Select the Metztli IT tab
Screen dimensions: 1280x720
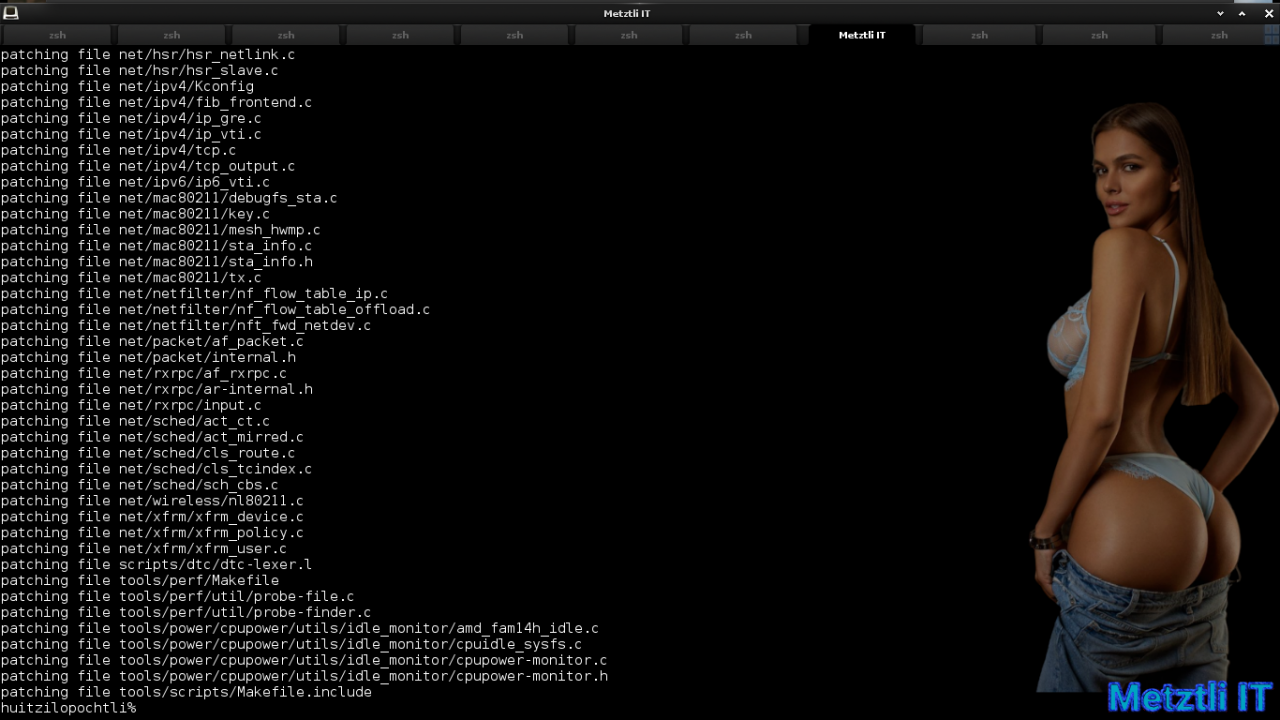(862, 35)
